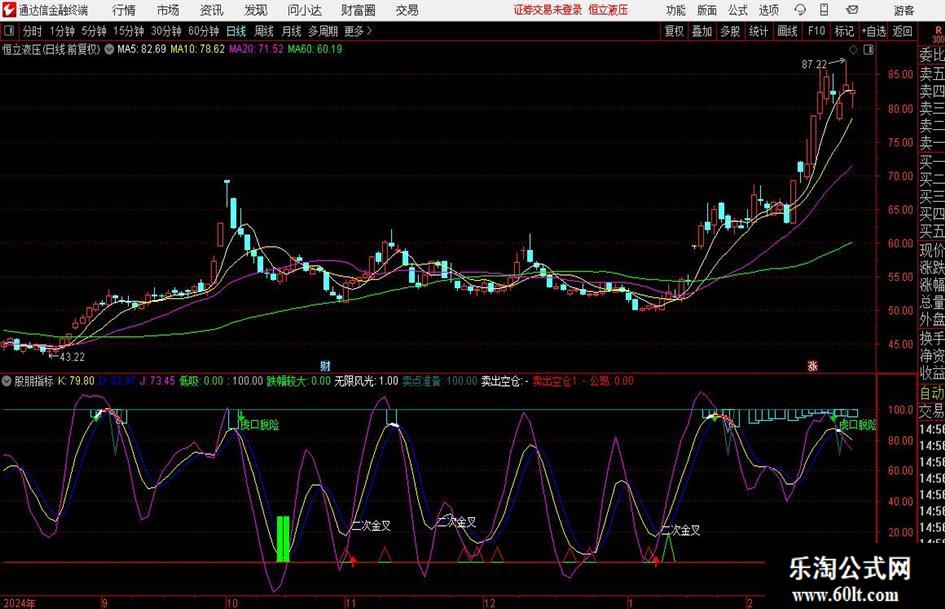Open the 问小达 menu
The height and width of the screenshot is (609, 945).
tap(304, 10)
